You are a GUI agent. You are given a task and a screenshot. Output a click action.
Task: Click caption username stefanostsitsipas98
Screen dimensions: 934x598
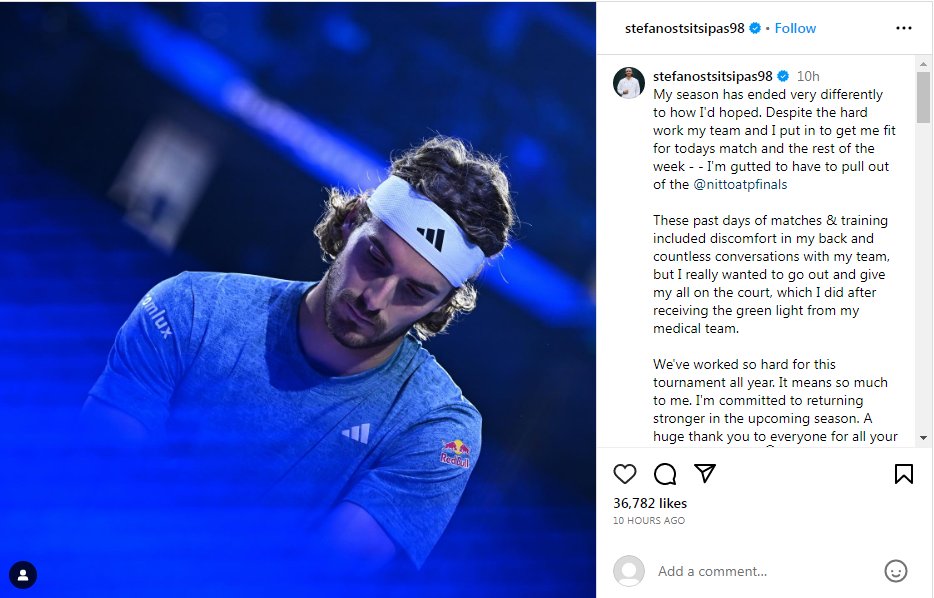(712, 76)
